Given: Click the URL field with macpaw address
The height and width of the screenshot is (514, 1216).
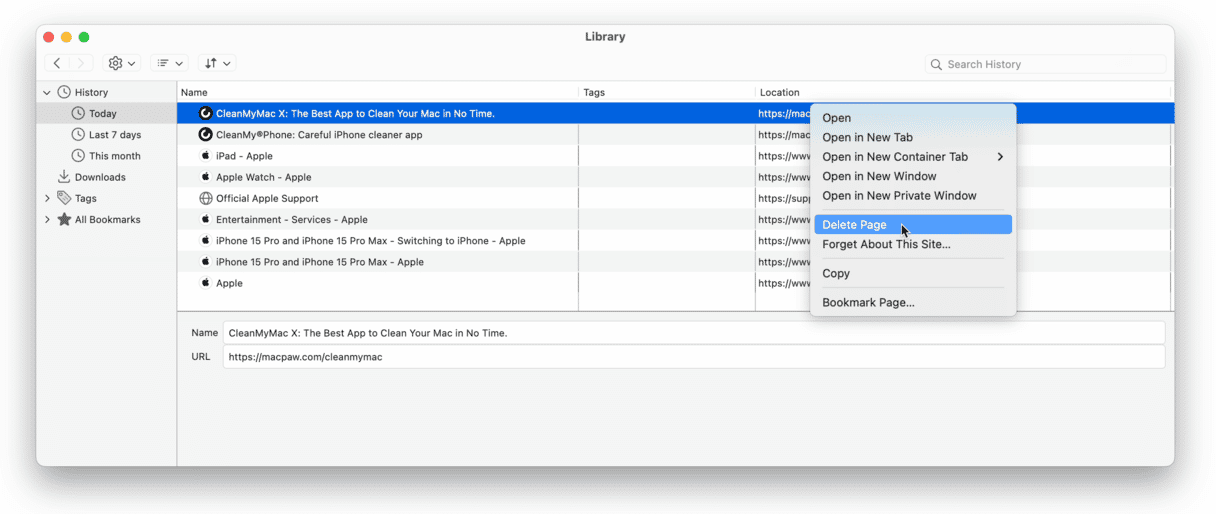Looking at the screenshot, I should (x=693, y=357).
